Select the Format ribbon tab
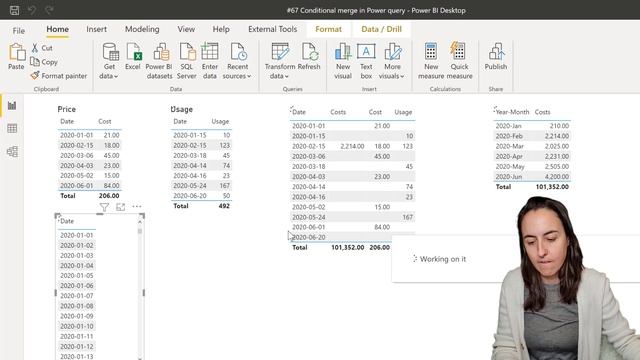This screenshot has height=360, width=640. pyautogui.click(x=328, y=29)
